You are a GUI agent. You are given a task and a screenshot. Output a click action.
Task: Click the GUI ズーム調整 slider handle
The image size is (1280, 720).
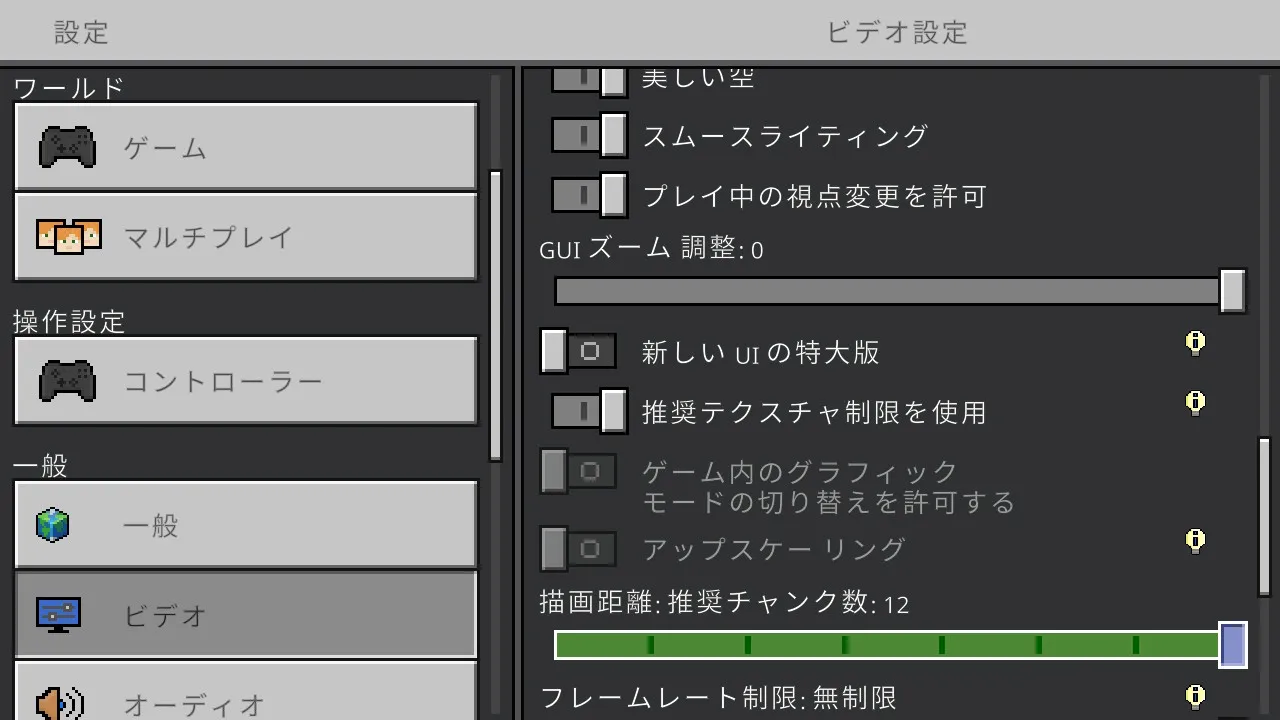(x=1232, y=291)
